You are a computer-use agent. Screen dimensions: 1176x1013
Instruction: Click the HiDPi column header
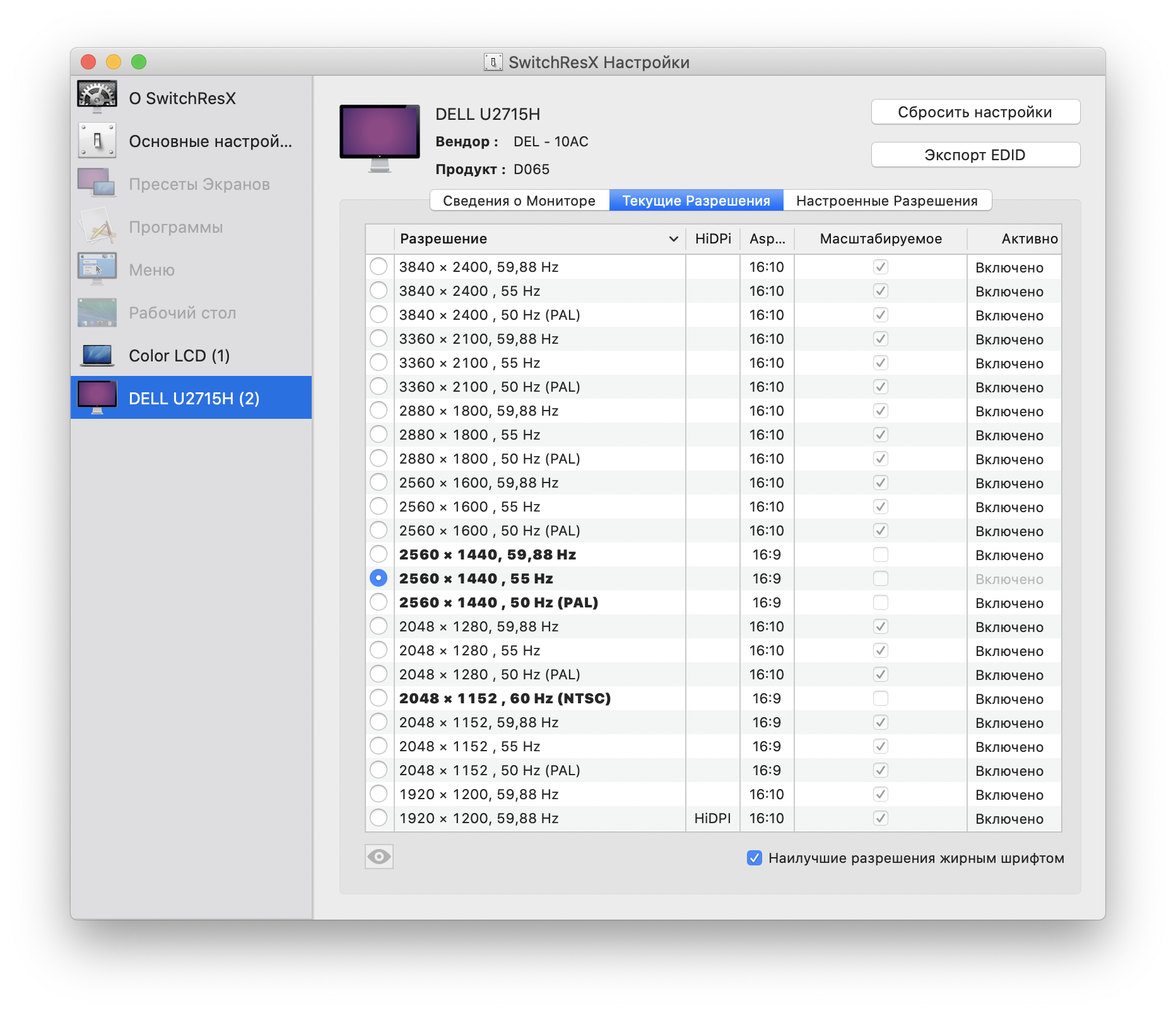[x=713, y=239]
